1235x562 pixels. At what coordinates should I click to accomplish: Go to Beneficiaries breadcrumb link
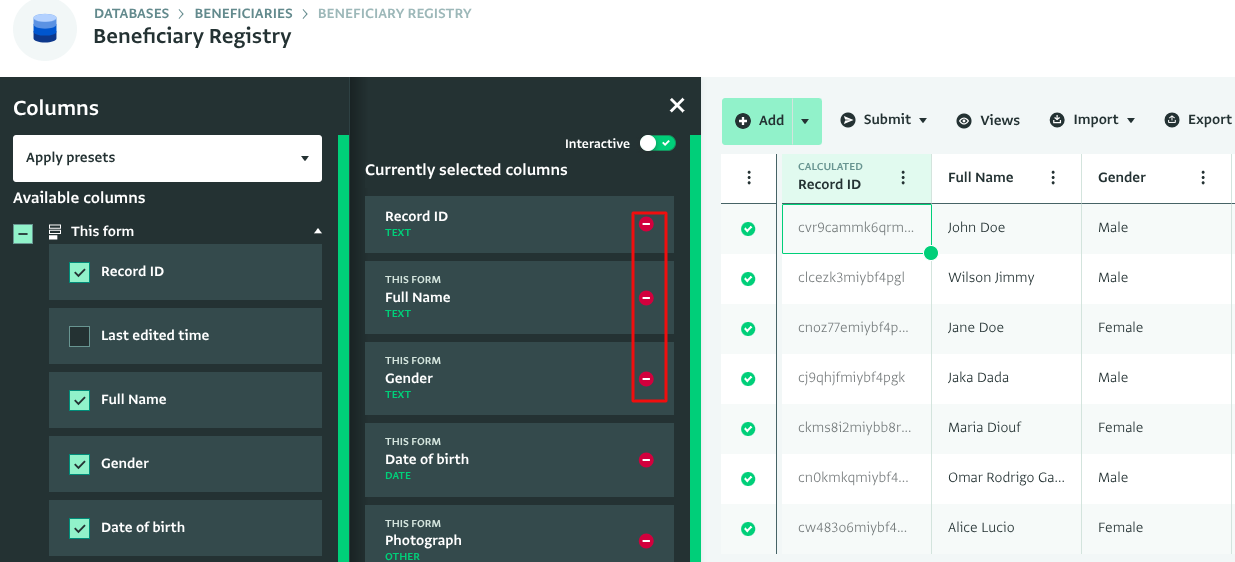pyautogui.click(x=243, y=14)
